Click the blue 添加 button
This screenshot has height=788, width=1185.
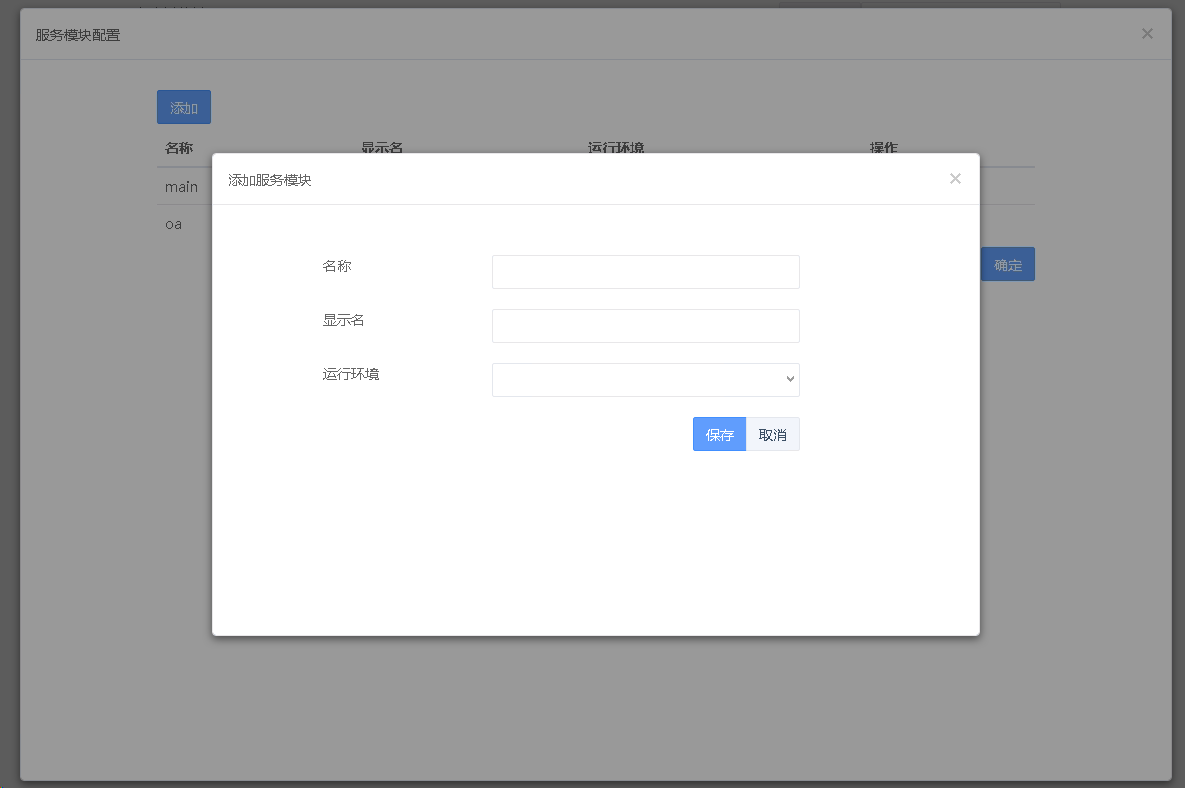[x=184, y=108]
